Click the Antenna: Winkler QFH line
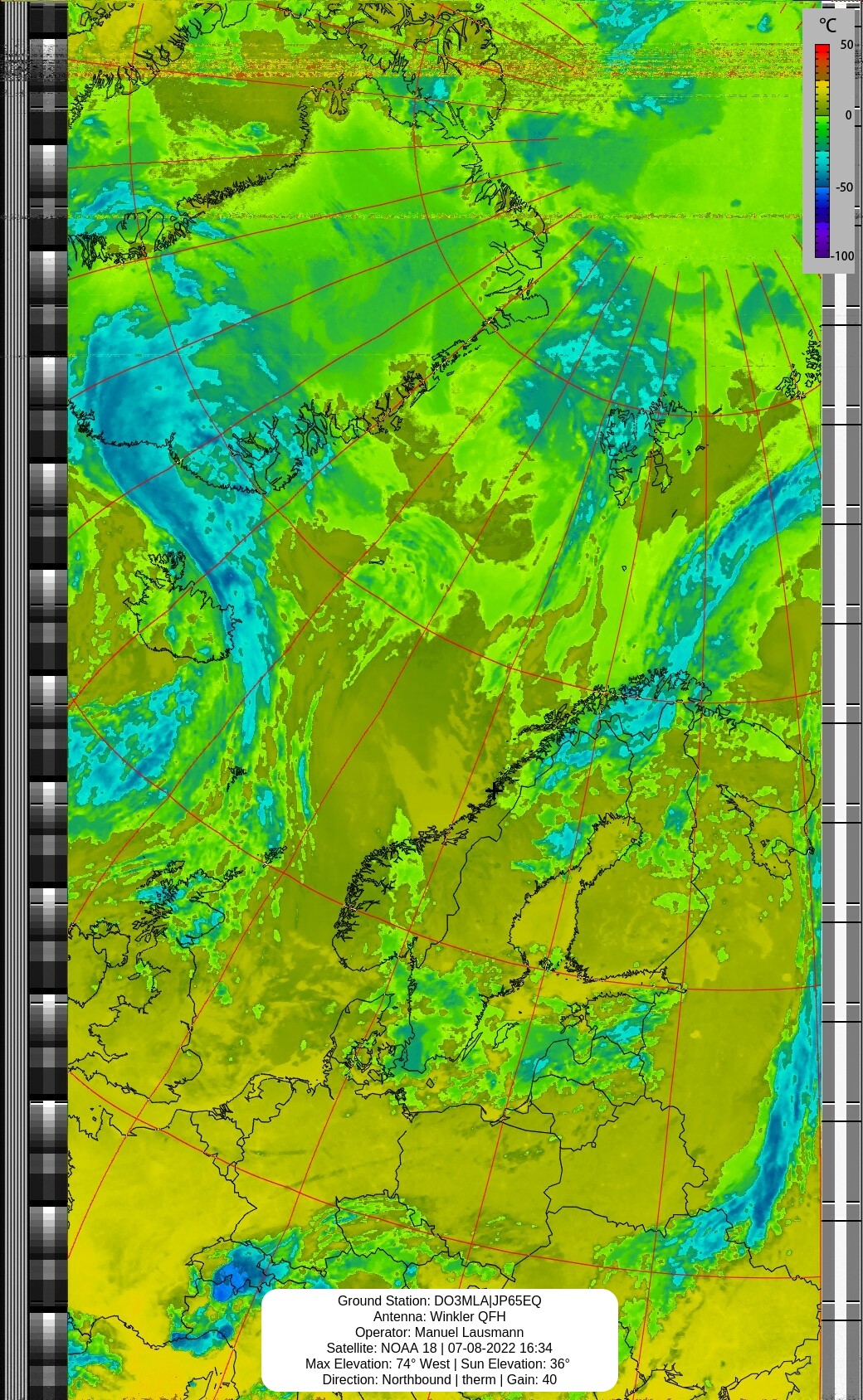 pos(439,1316)
